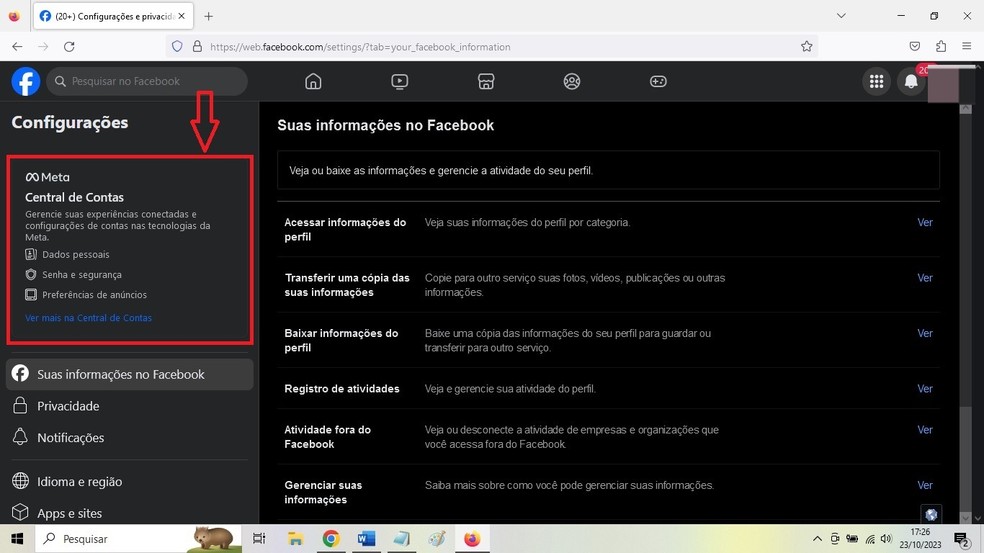Select Suas informações no Facebook in sidebar
This screenshot has height=553, width=984.
[x=130, y=374]
